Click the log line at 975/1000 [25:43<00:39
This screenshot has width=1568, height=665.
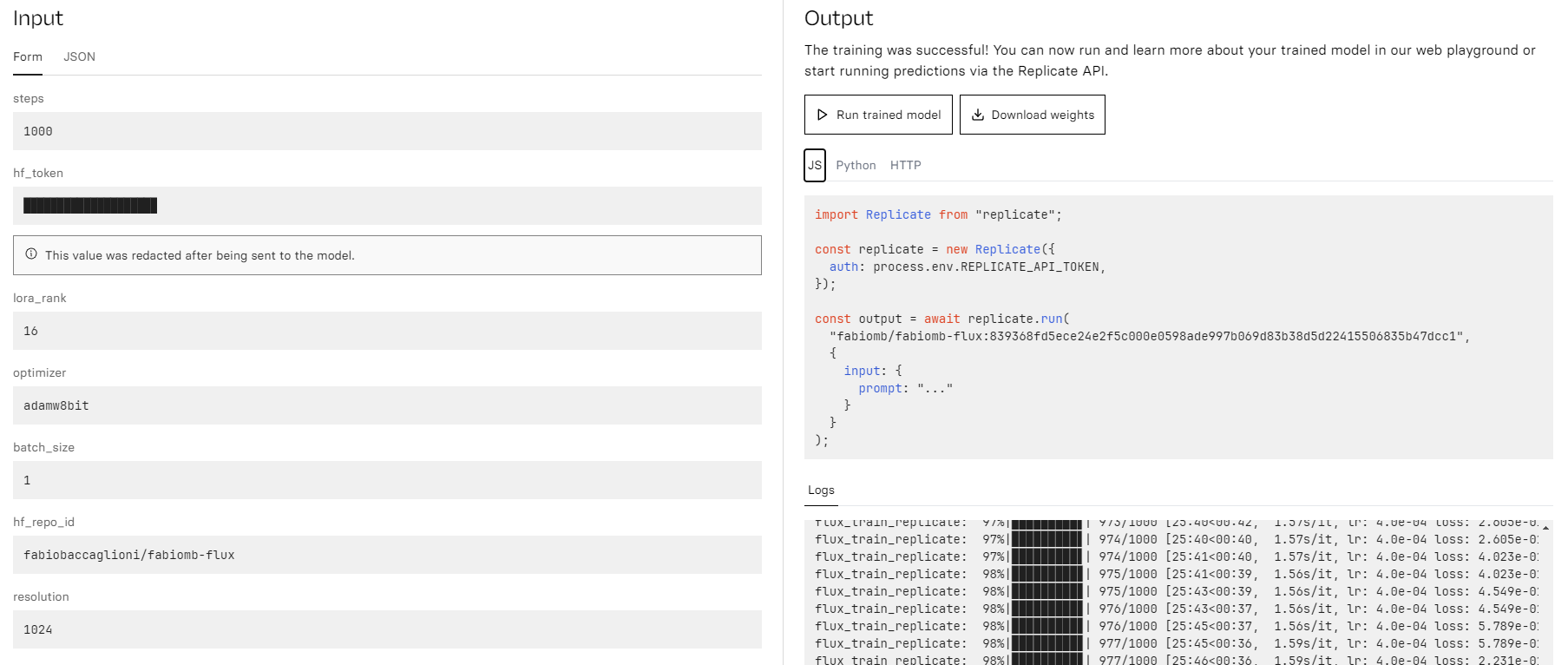[x=1177, y=591]
